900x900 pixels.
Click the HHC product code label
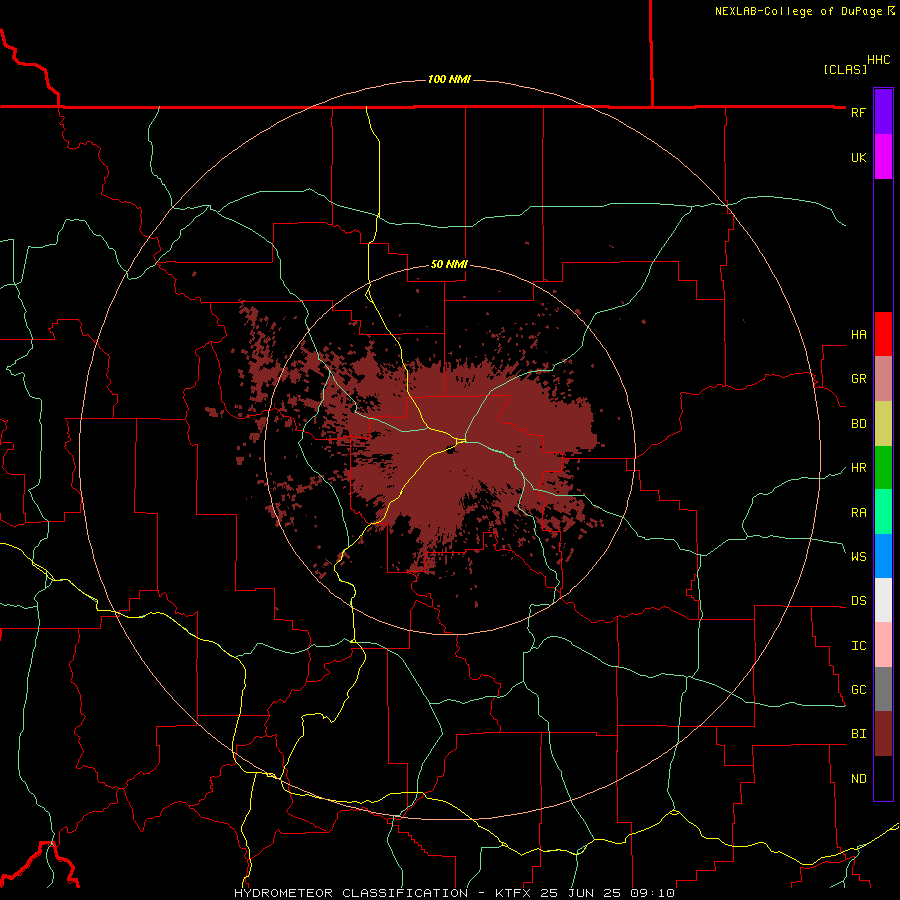[879, 60]
